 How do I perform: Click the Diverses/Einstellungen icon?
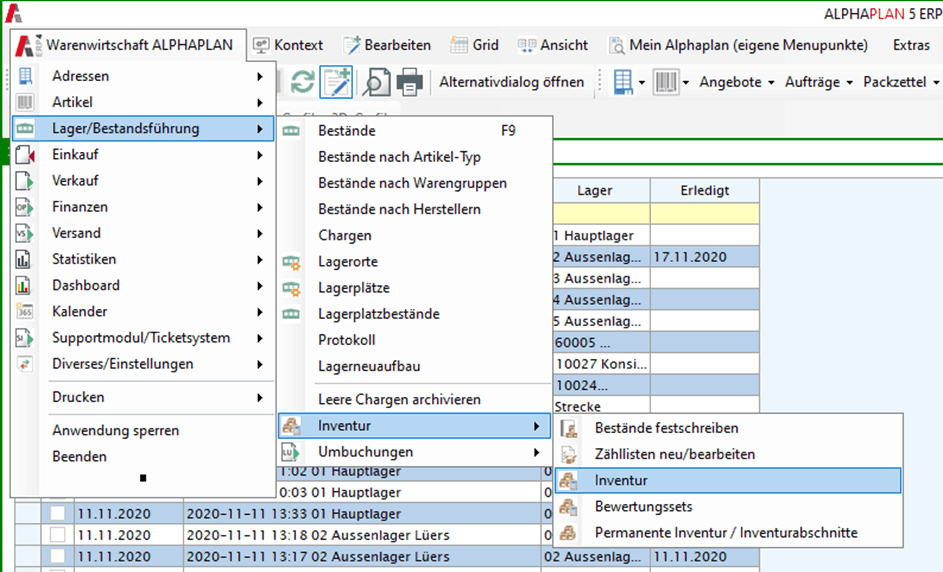[x=25, y=364]
